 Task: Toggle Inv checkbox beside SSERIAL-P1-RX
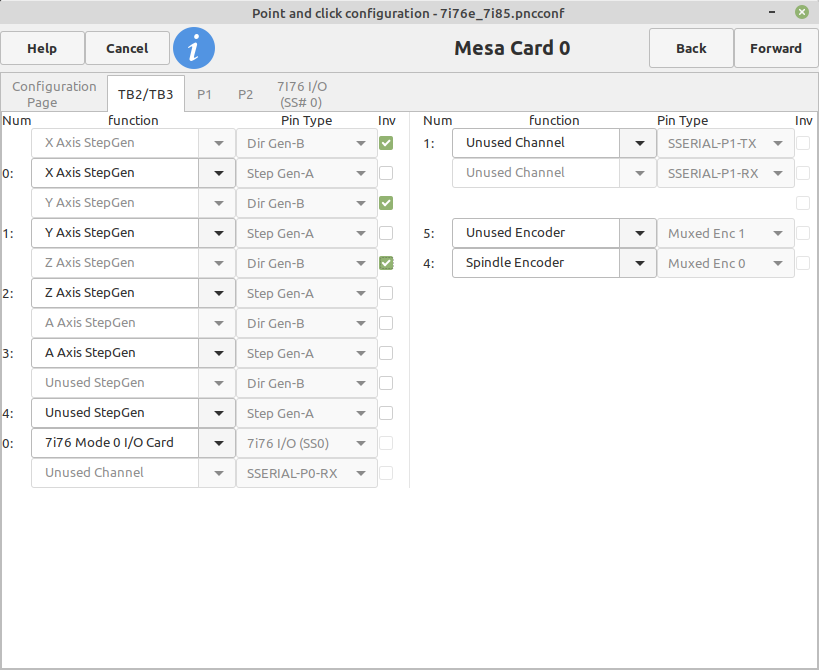coord(803,173)
